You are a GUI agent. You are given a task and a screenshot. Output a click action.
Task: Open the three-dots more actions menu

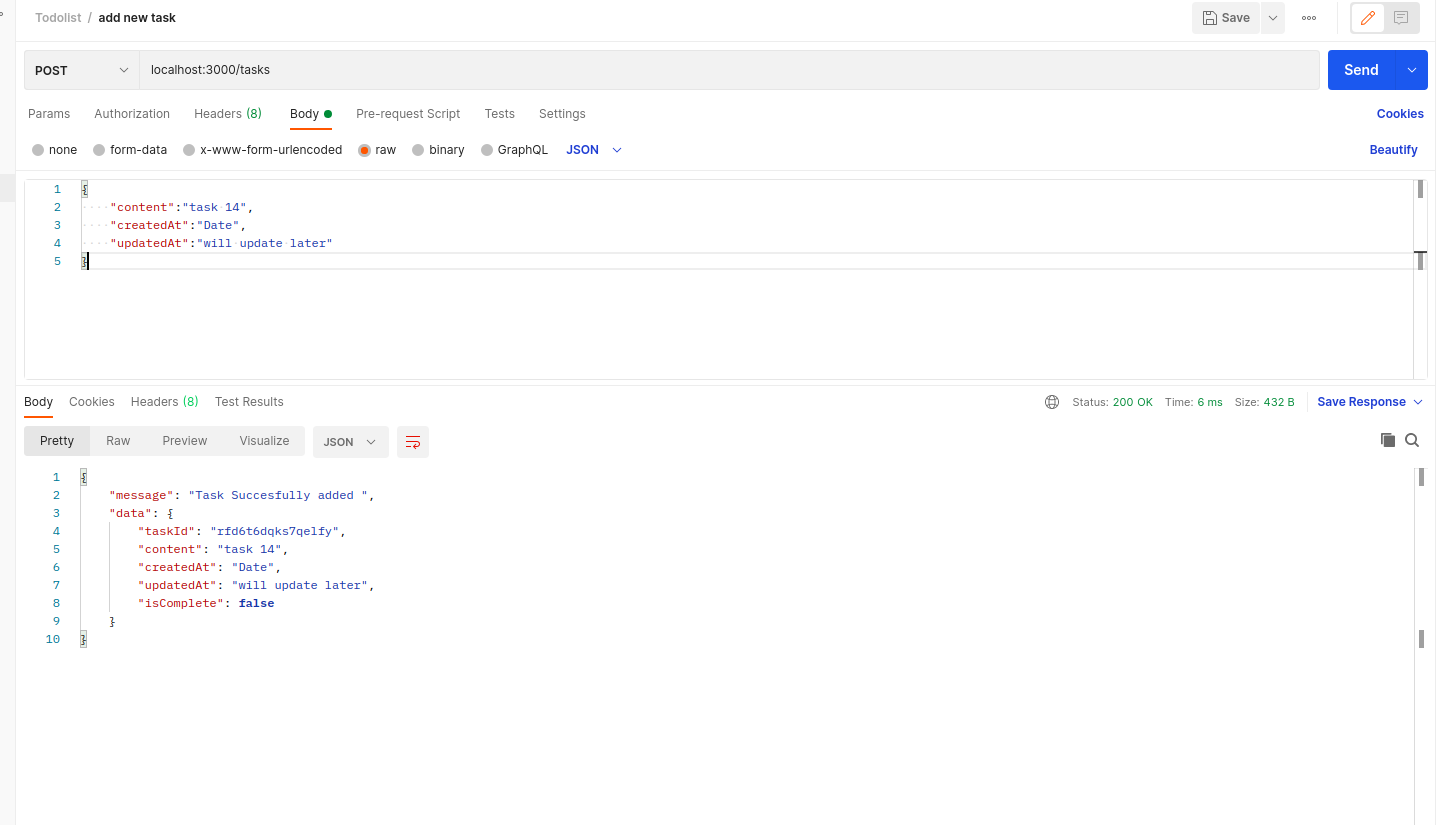pos(1309,18)
